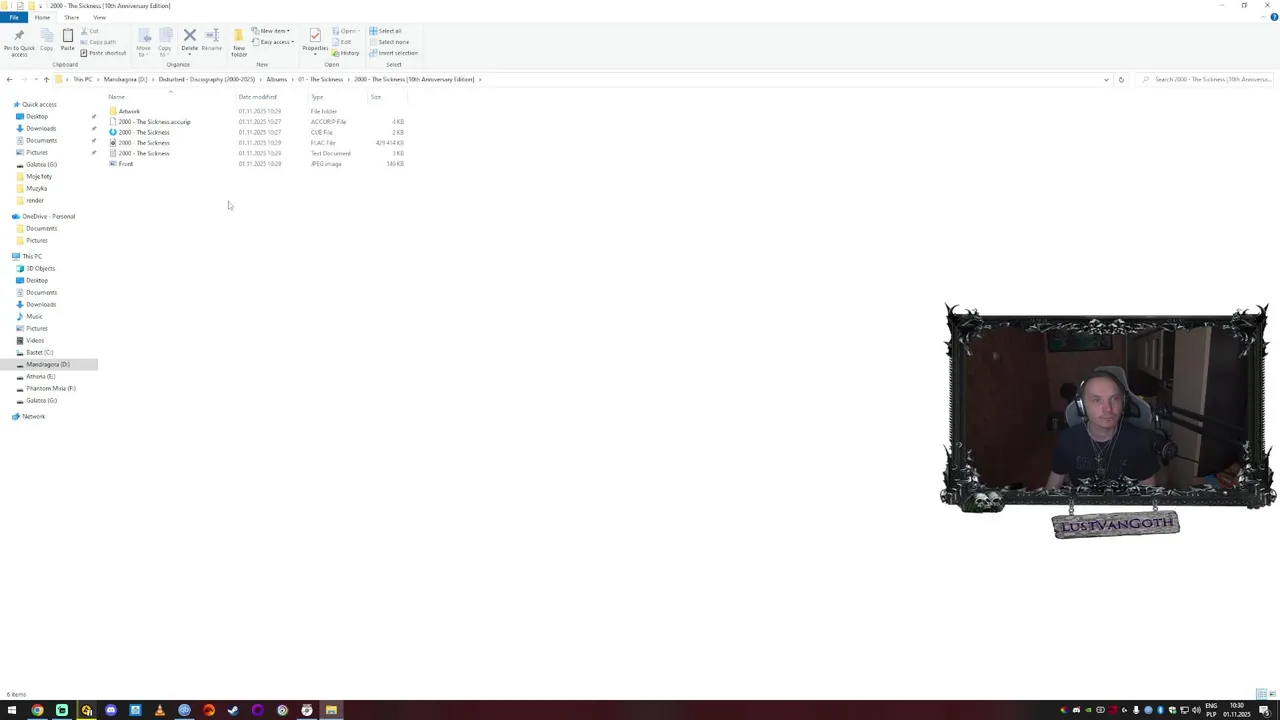Click Invert selection in the ribbon

tap(394, 53)
